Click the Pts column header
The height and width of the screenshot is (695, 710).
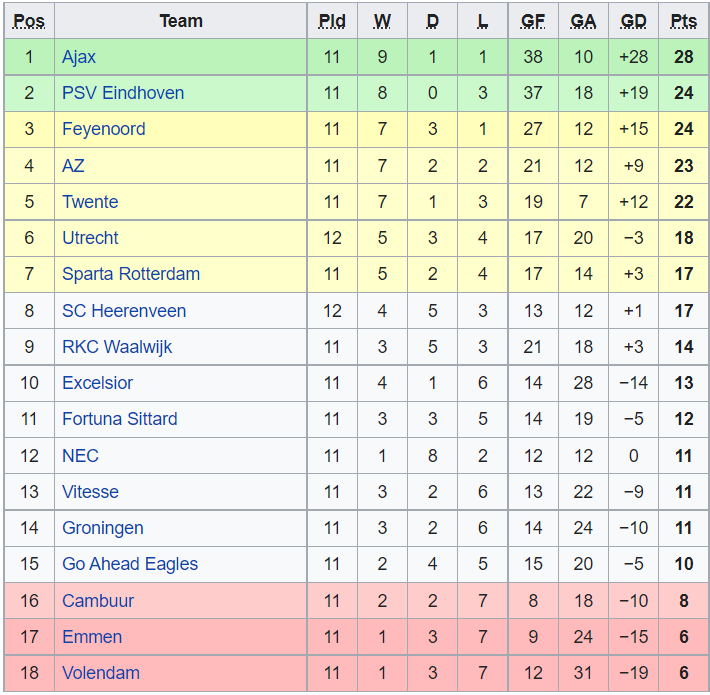(684, 21)
